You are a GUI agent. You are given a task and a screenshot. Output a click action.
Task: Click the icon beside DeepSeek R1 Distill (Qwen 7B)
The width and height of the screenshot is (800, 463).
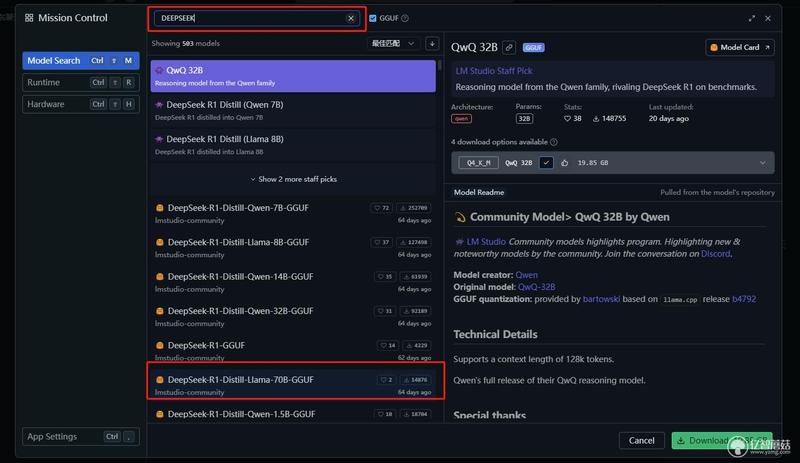(159, 104)
